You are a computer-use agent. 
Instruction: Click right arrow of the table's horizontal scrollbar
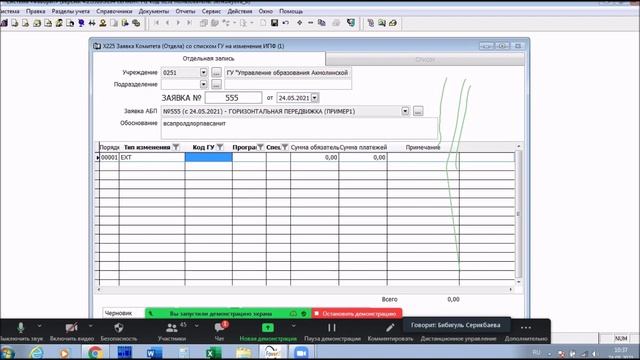click(x=511, y=289)
